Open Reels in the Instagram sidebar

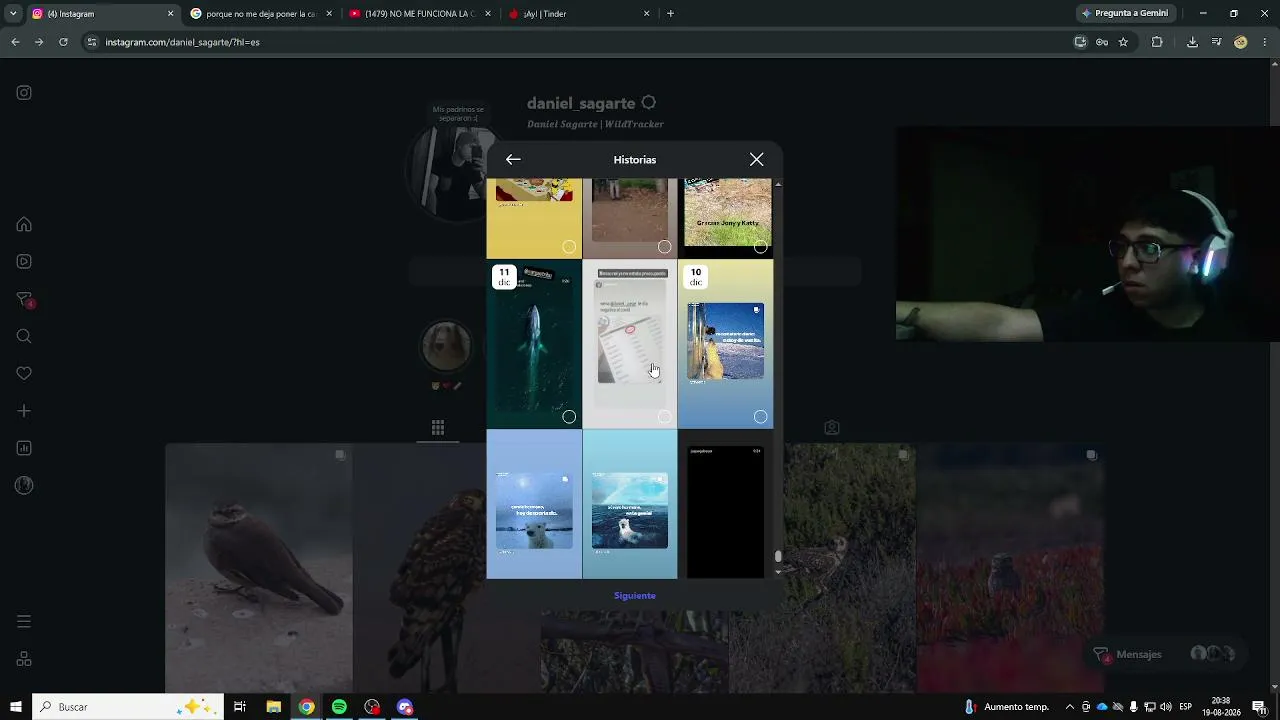(24, 262)
